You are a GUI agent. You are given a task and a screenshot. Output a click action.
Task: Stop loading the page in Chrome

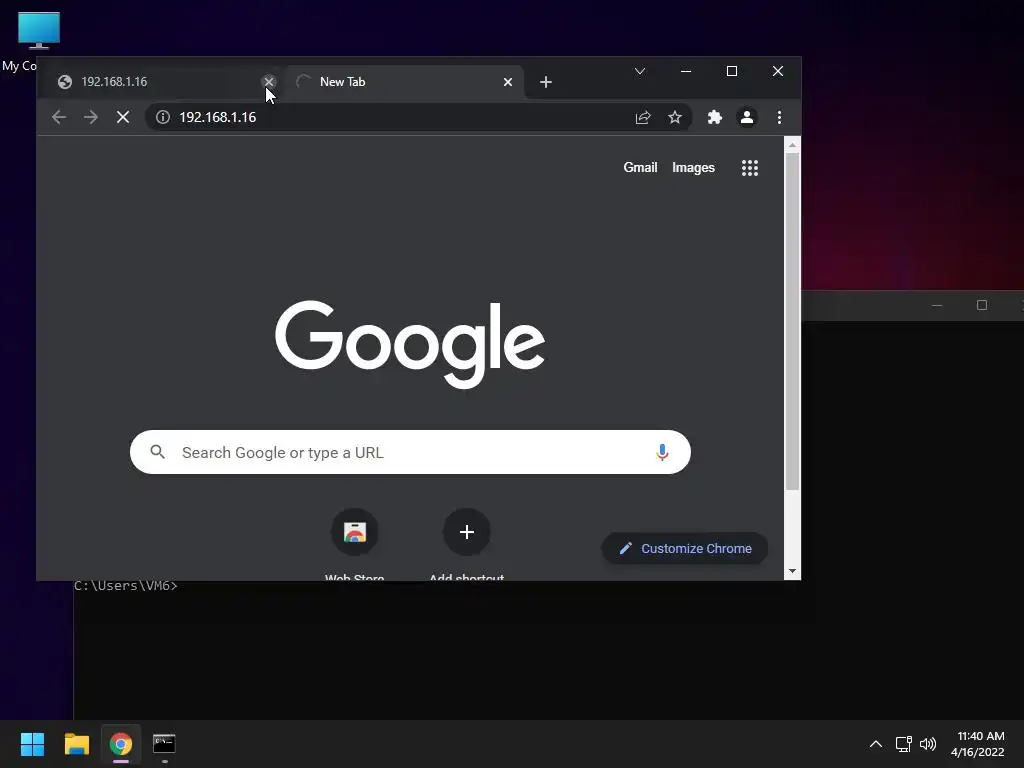[123, 117]
